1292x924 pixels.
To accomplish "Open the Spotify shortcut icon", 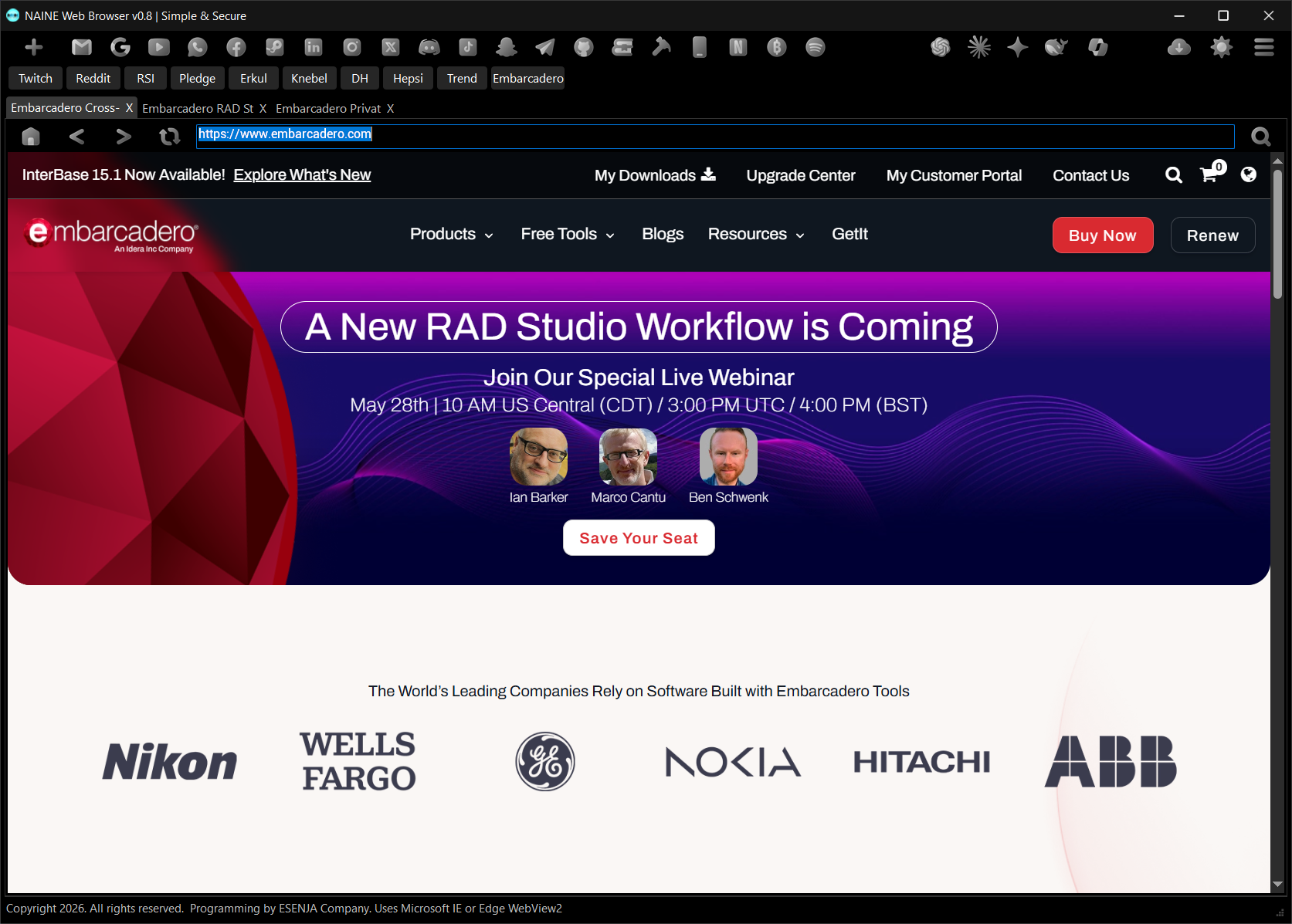I will pyautogui.click(x=816, y=47).
